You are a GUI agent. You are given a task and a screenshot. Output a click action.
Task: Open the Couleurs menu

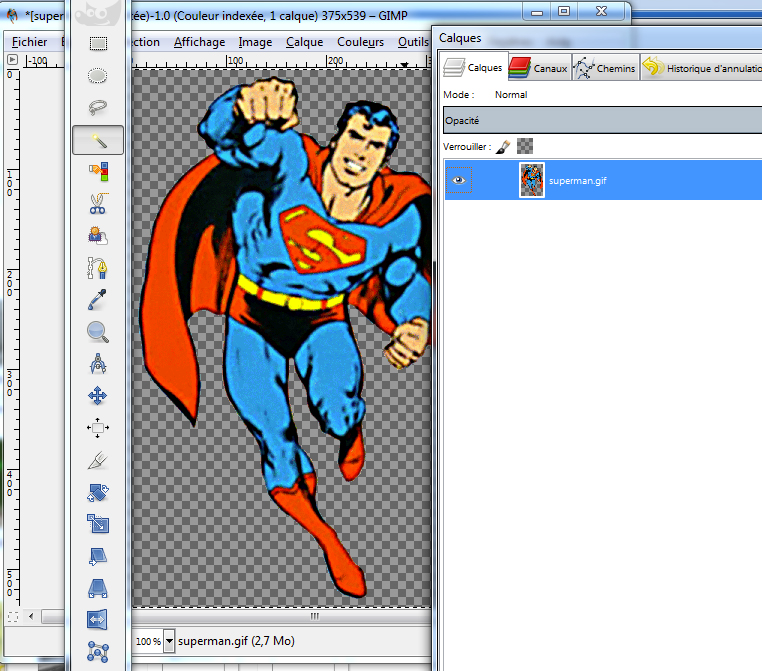(x=361, y=42)
